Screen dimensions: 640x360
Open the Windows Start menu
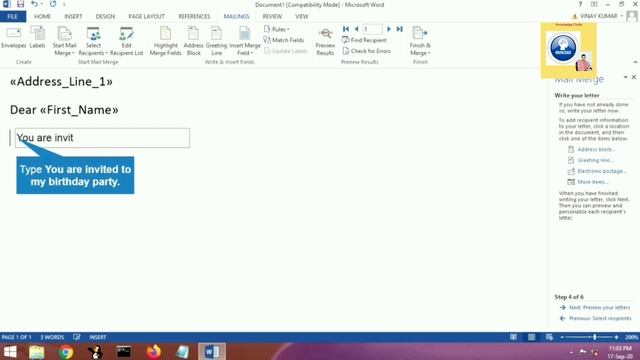pyautogui.click(x=10, y=352)
